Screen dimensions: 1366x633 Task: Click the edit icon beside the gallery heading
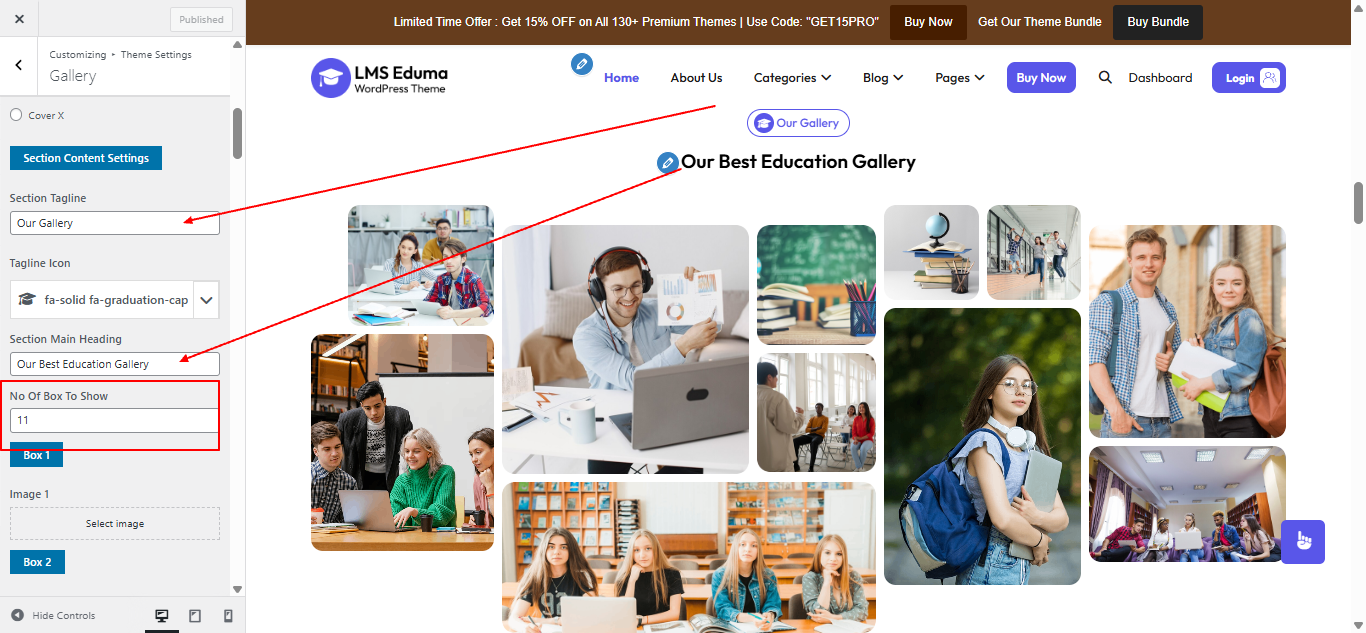pyautogui.click(x=666, y=162)
